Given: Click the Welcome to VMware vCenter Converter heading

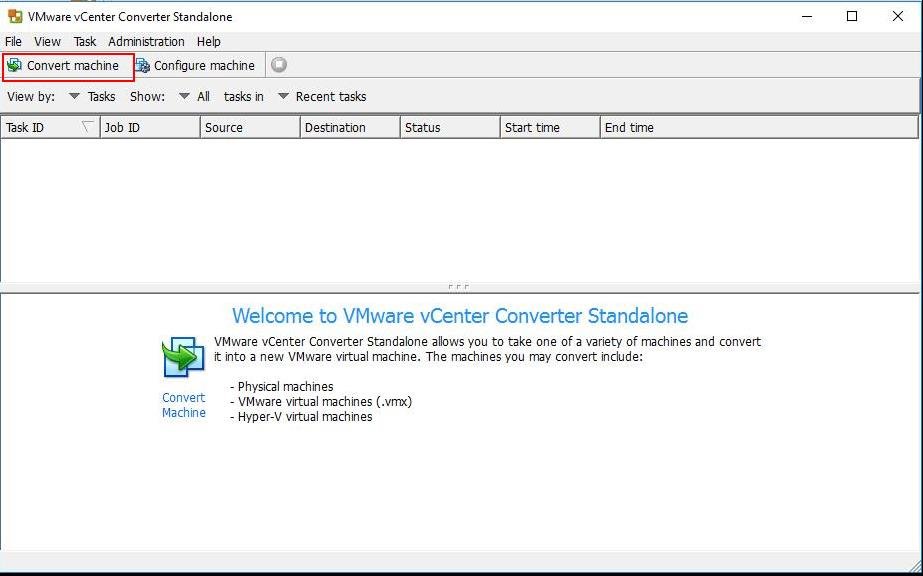Looking at the screenshot, I should [x=460, y=316].
